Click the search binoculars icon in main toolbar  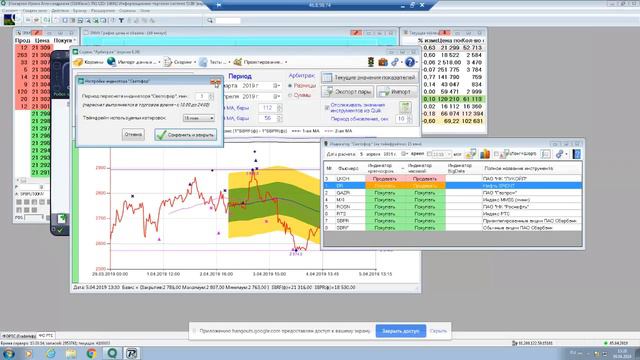point(210,20)
